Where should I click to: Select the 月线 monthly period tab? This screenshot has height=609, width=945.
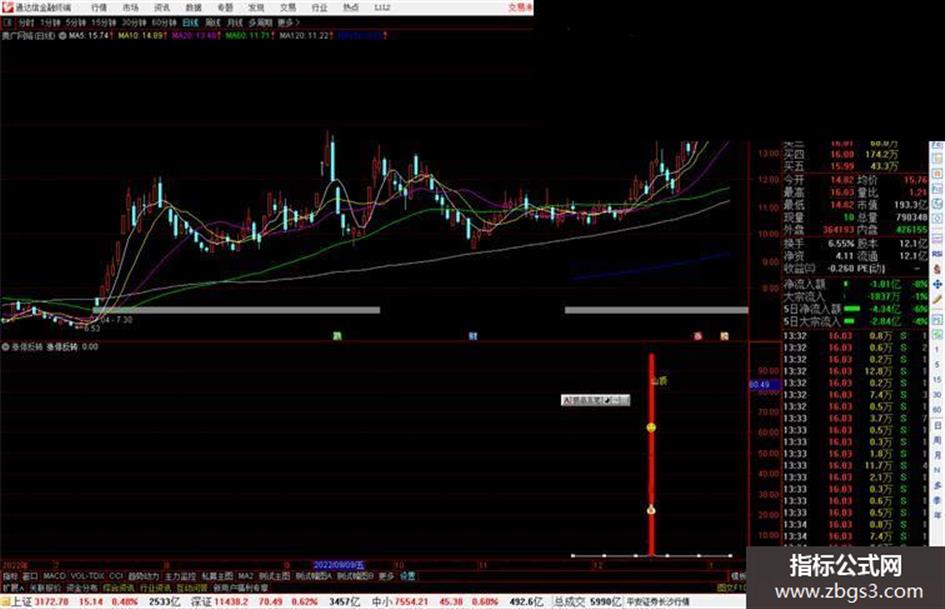coord(234,23)
